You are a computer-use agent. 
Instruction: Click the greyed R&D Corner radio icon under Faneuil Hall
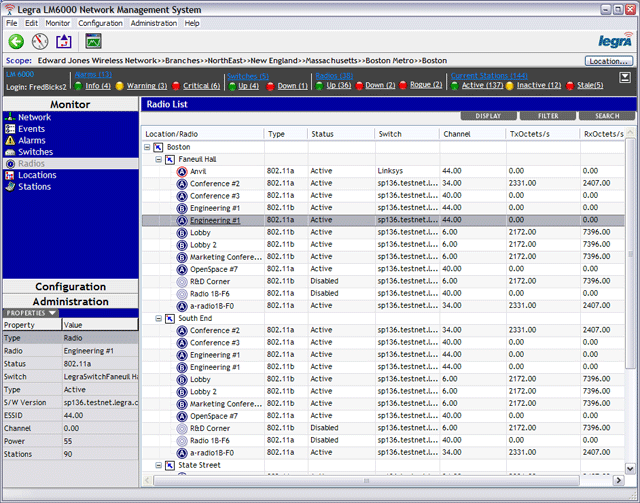pyautogui.click(x=182, y=282)
